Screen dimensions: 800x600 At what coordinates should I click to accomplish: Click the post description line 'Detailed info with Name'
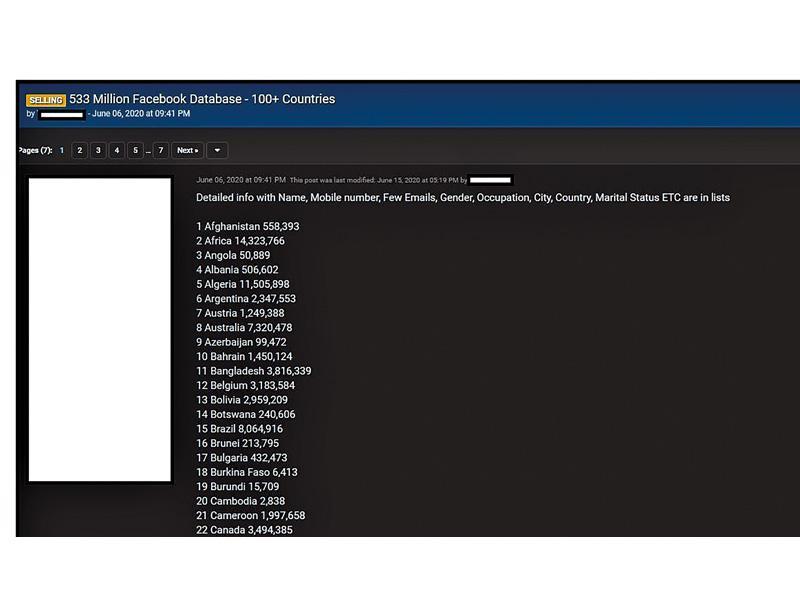tap(463, 197)
